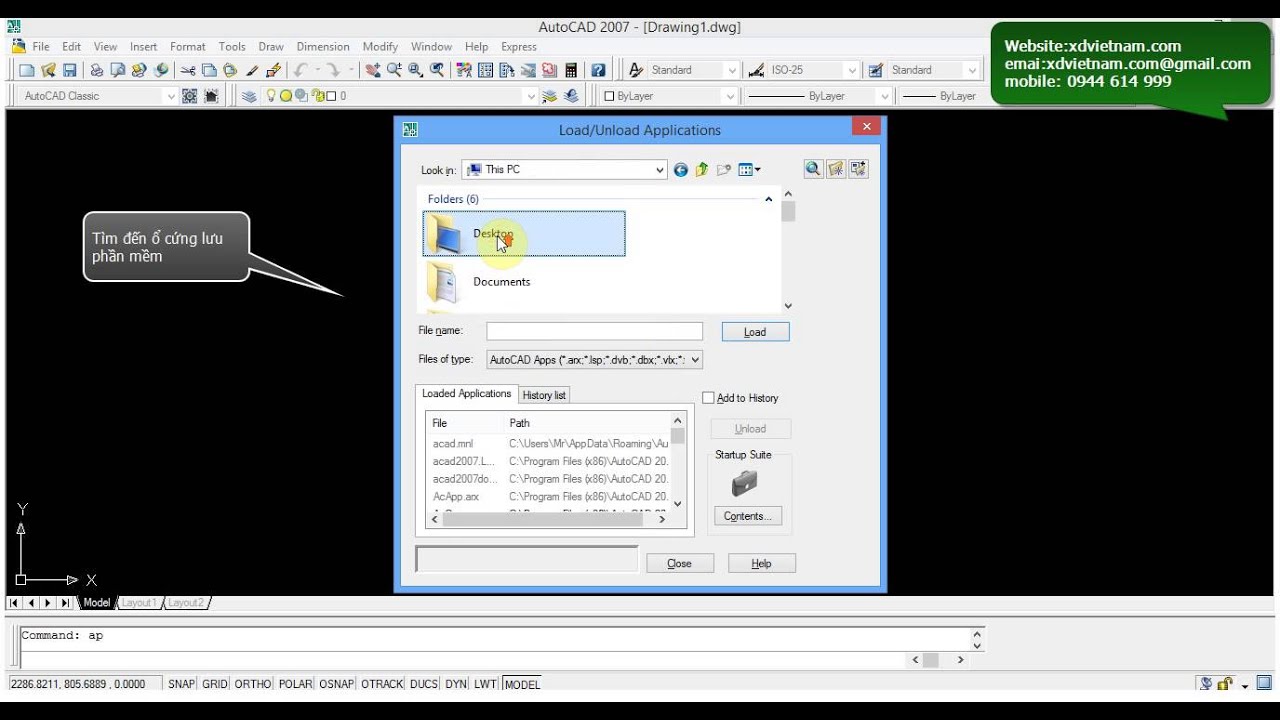Click the Plot printer icon
This screenshot has width=1280, height=720.
pyautogui.click(x=97, y=70)
